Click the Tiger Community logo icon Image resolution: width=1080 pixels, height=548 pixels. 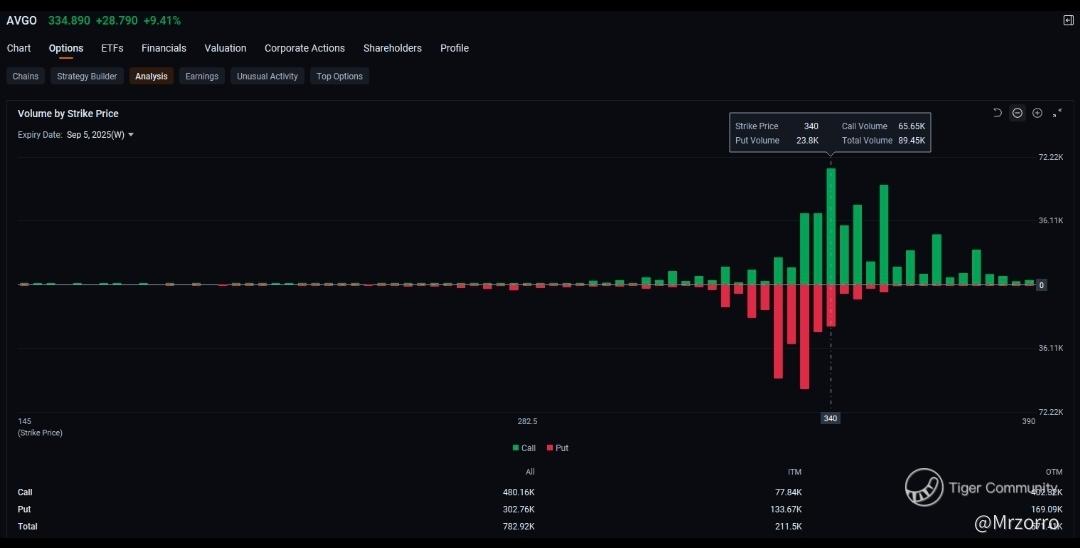click(924, 487)
